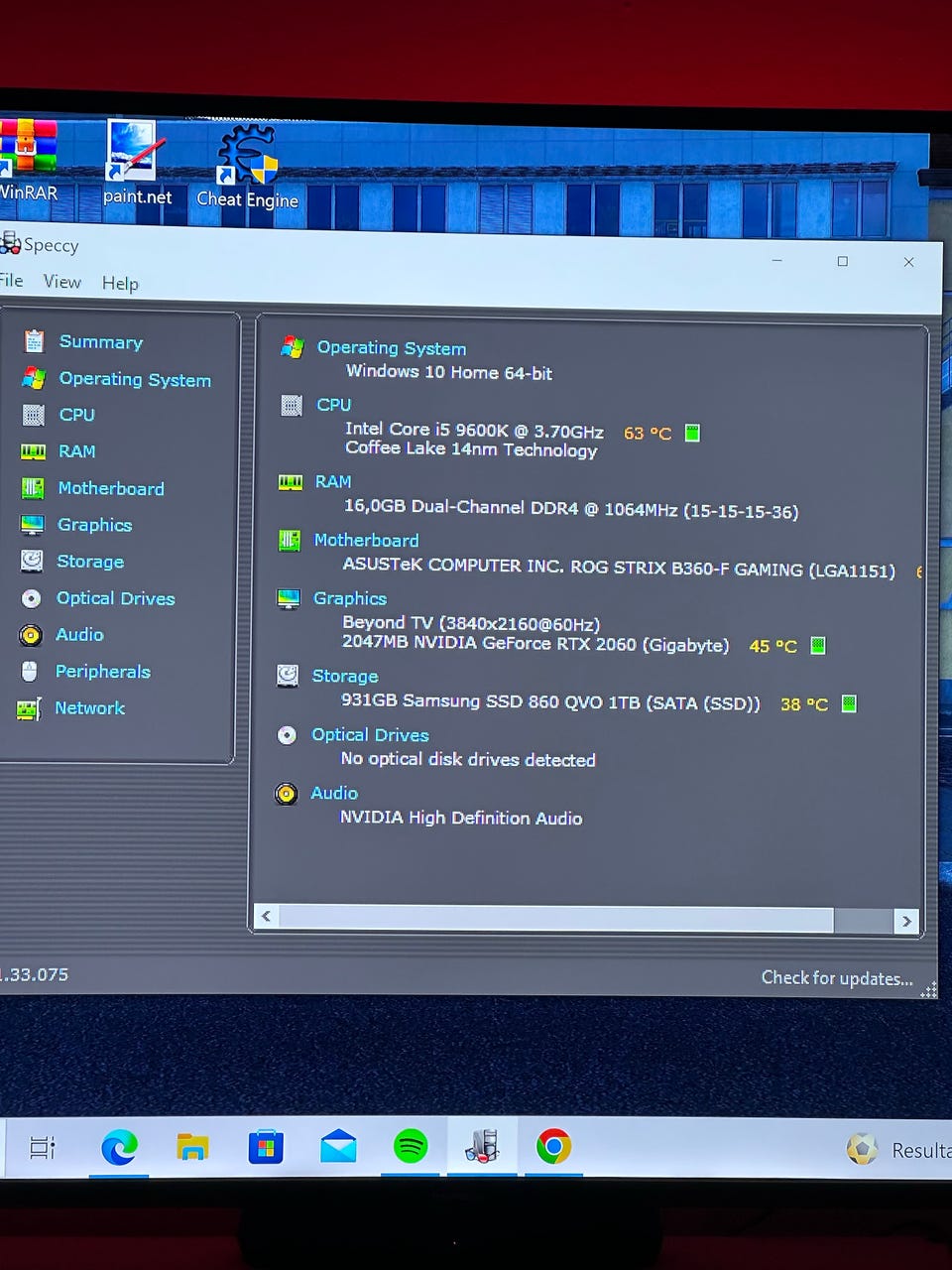This screenshot has height=1270, width=952.
Task: Open Google Chrome from the taskbar
Action: (553, 1147)
